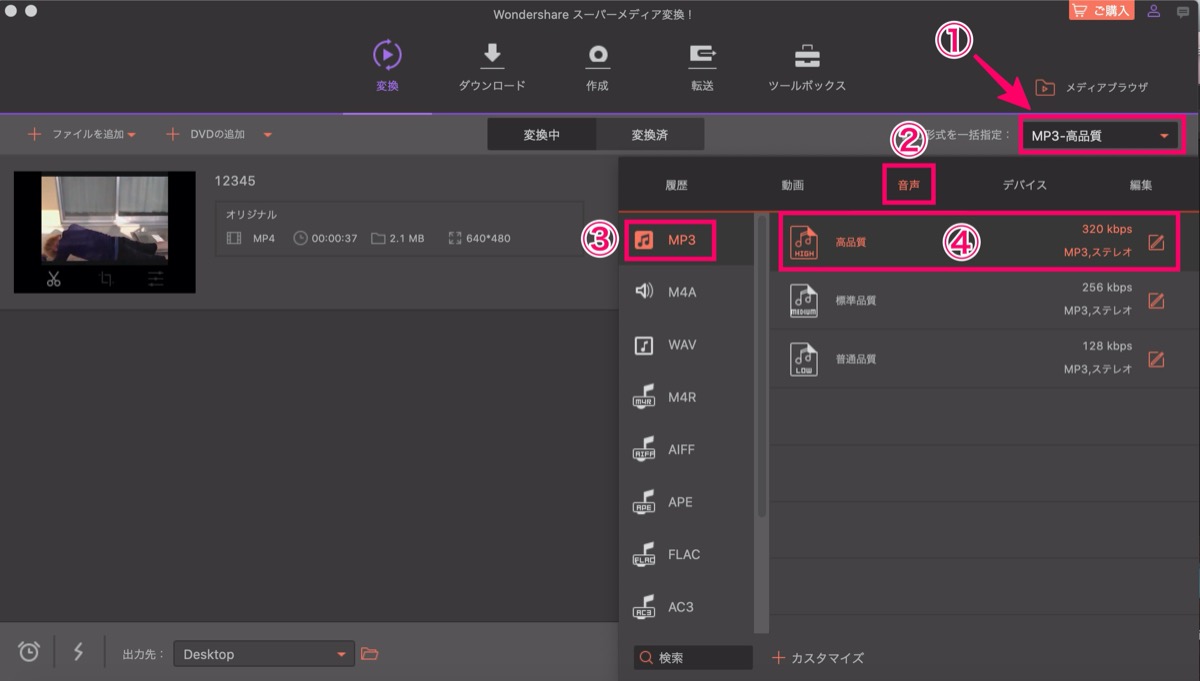Switch to the 変換中 tab

[542, 135]
